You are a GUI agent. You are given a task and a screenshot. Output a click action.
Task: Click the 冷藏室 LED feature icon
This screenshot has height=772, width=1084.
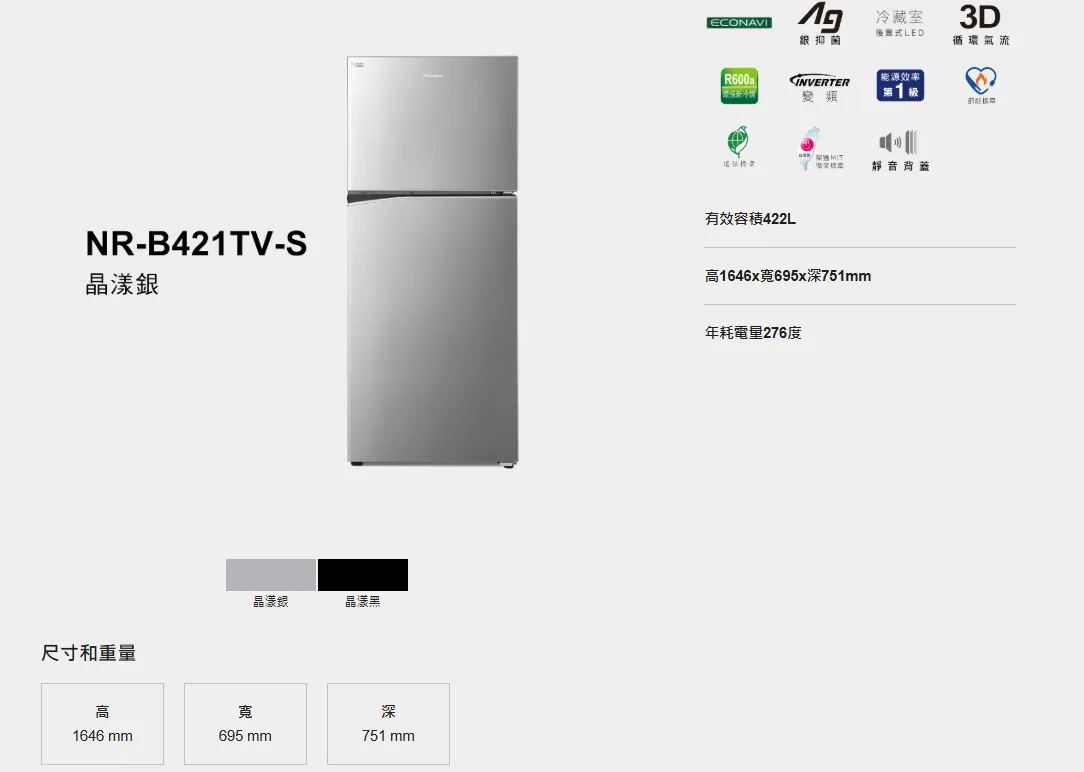coord(899,23)
